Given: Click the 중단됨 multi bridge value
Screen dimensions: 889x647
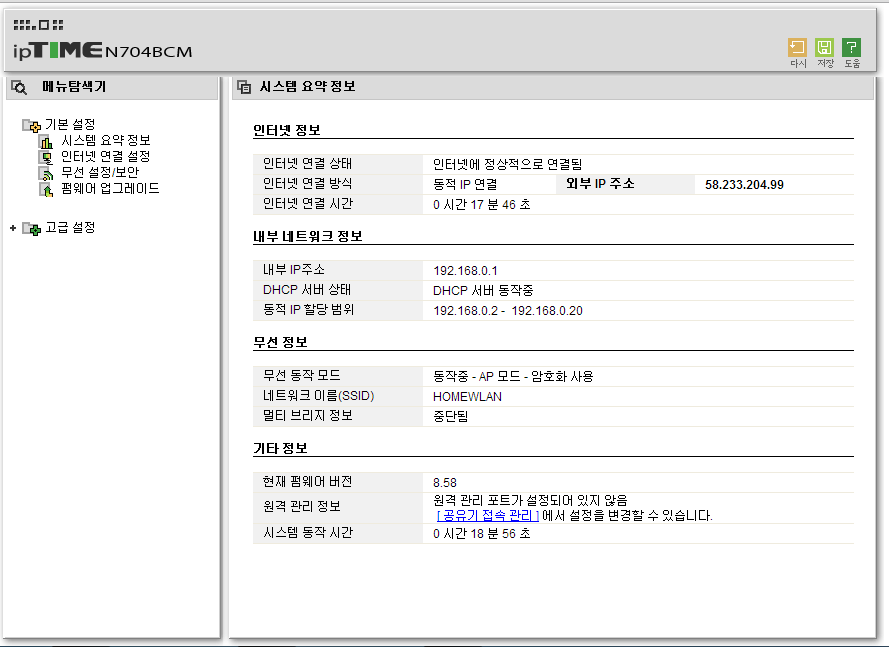Looking at the screenshot, I should (x=451, y=416).
